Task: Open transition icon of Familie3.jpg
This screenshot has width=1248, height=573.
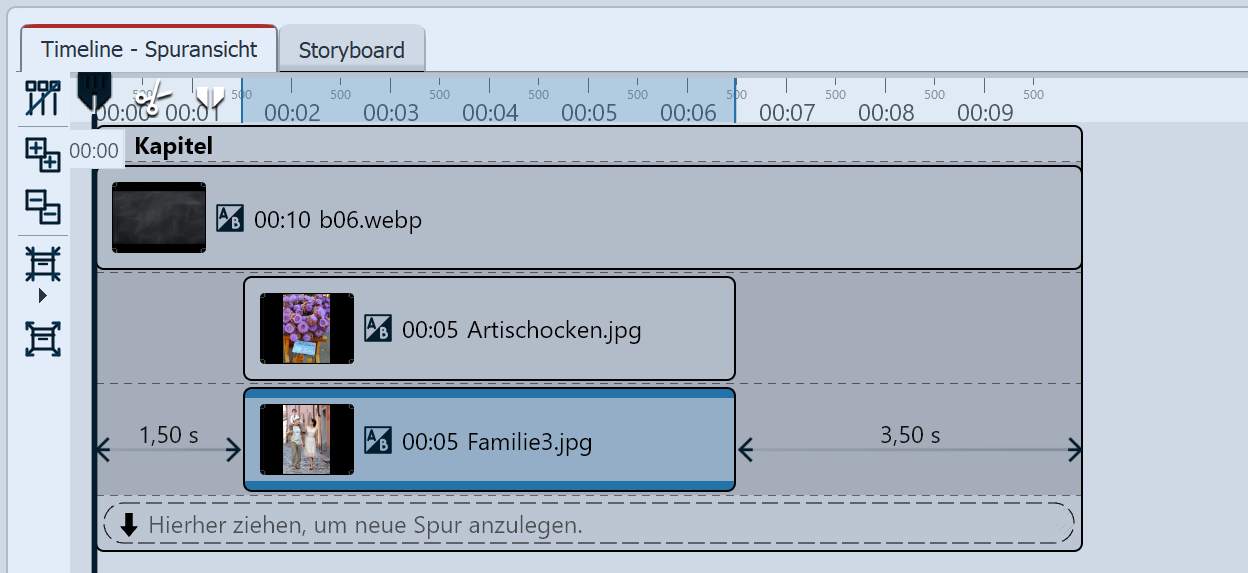Action: click(x=378, y=441)
